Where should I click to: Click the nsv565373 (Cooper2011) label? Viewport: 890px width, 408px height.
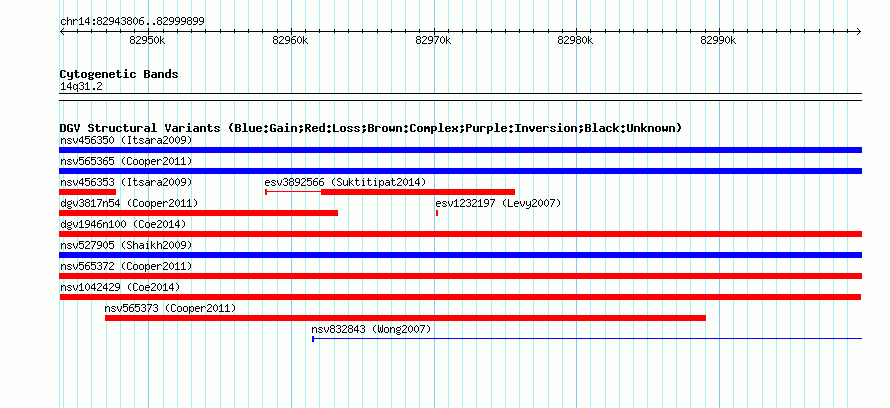[170, 308]
